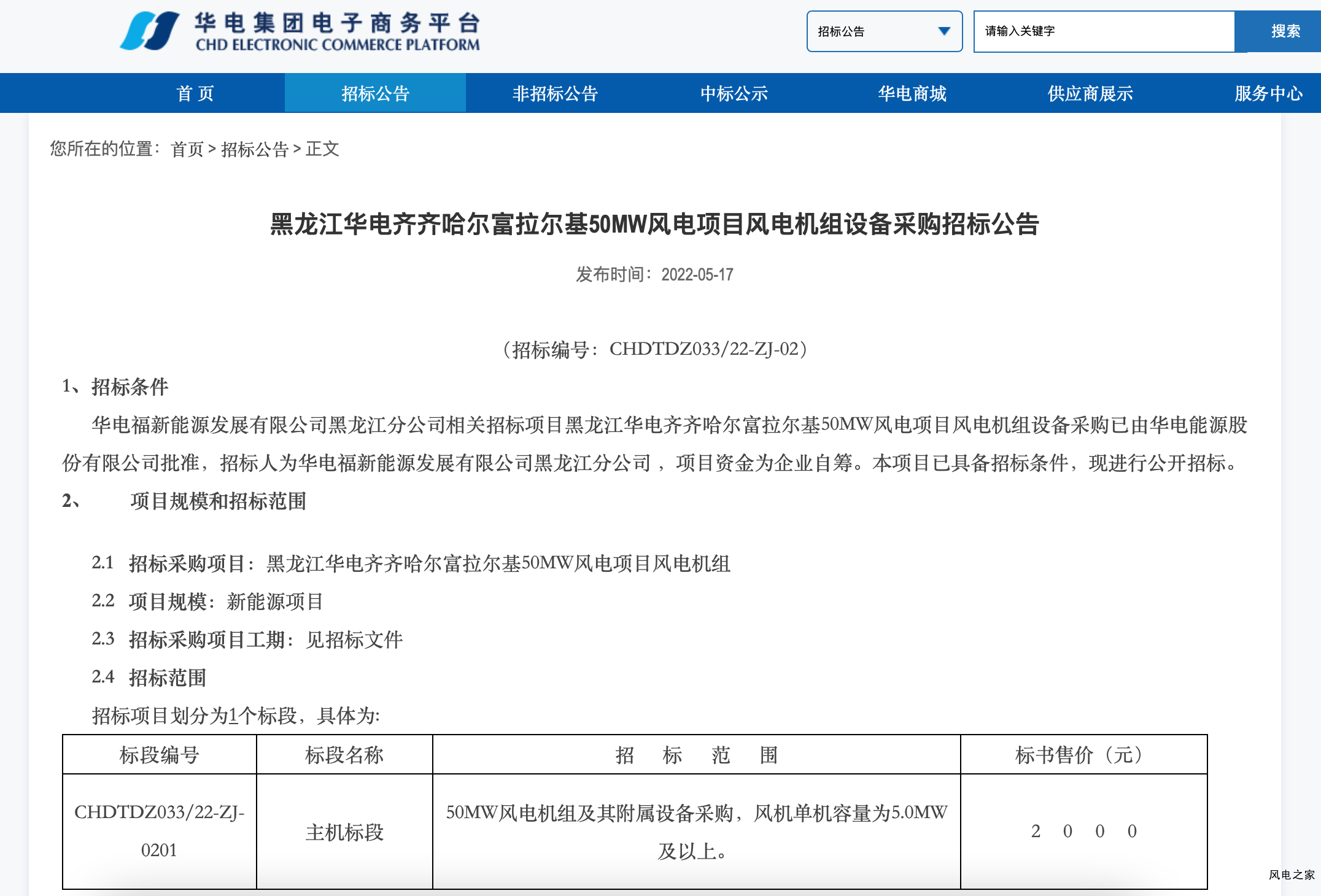
Task: Click 正文 in the breadcrumb
Action: (322, 149)
